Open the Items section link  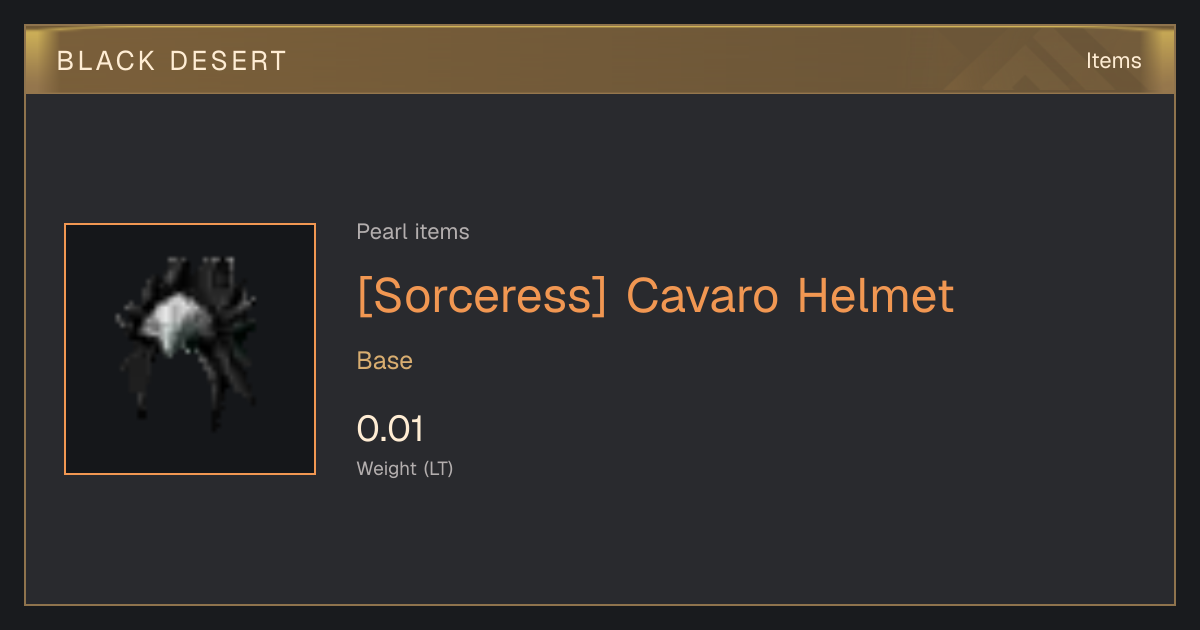(x=1113, y=60)
